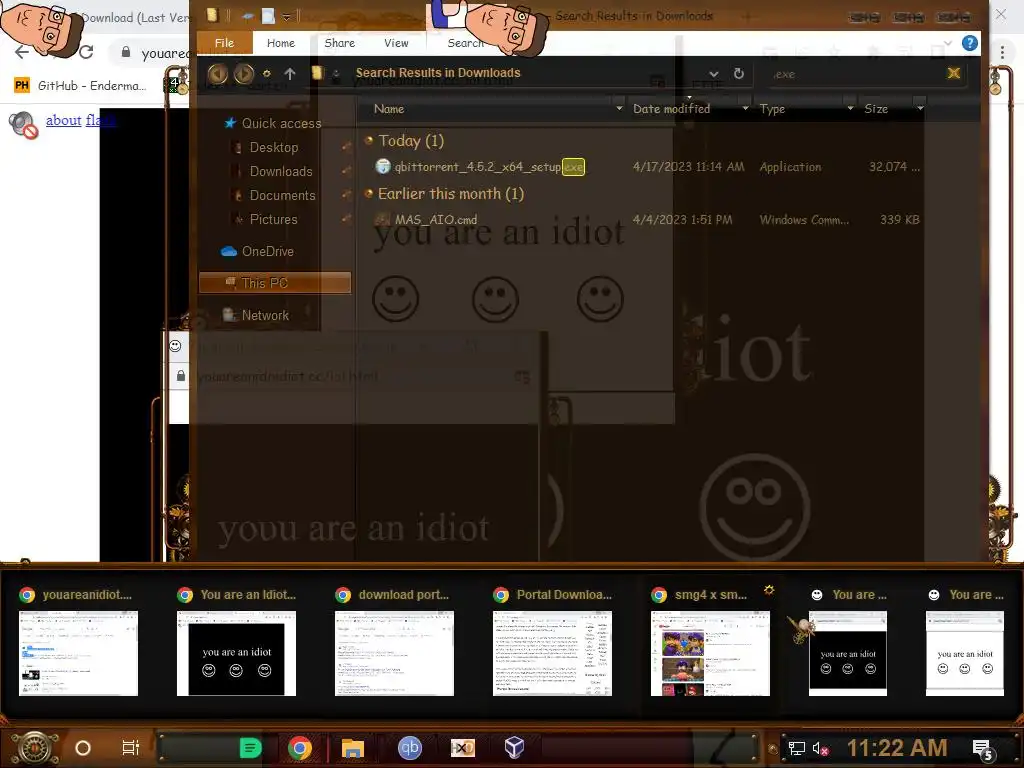Follow the 'about' link on the page
The image size is (1024, 768).
[x=63, y=120]
